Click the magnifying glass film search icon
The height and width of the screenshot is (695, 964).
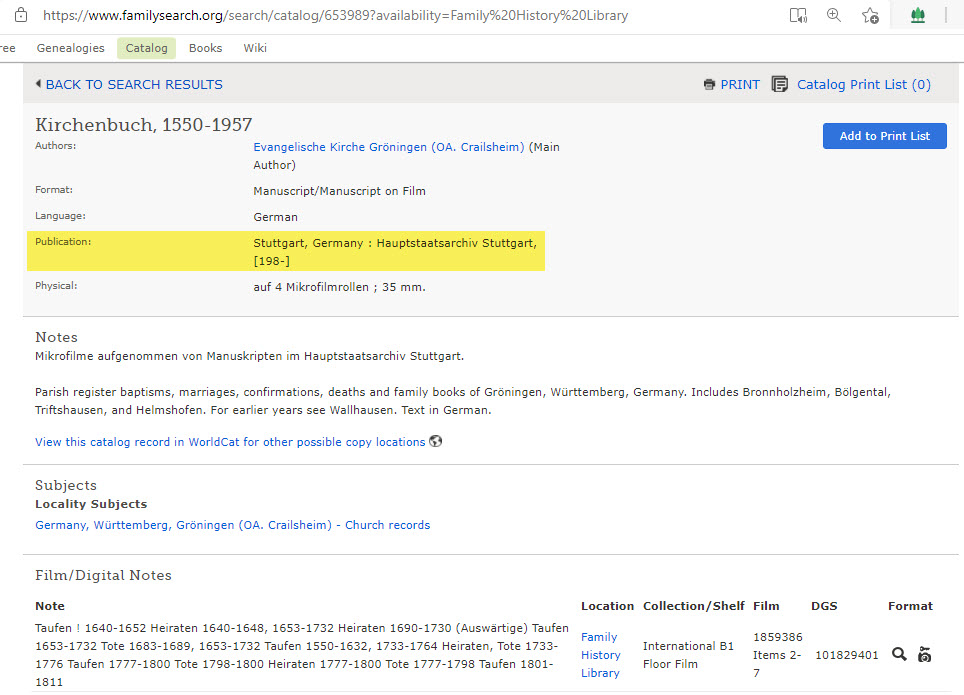tap(899, 654)
